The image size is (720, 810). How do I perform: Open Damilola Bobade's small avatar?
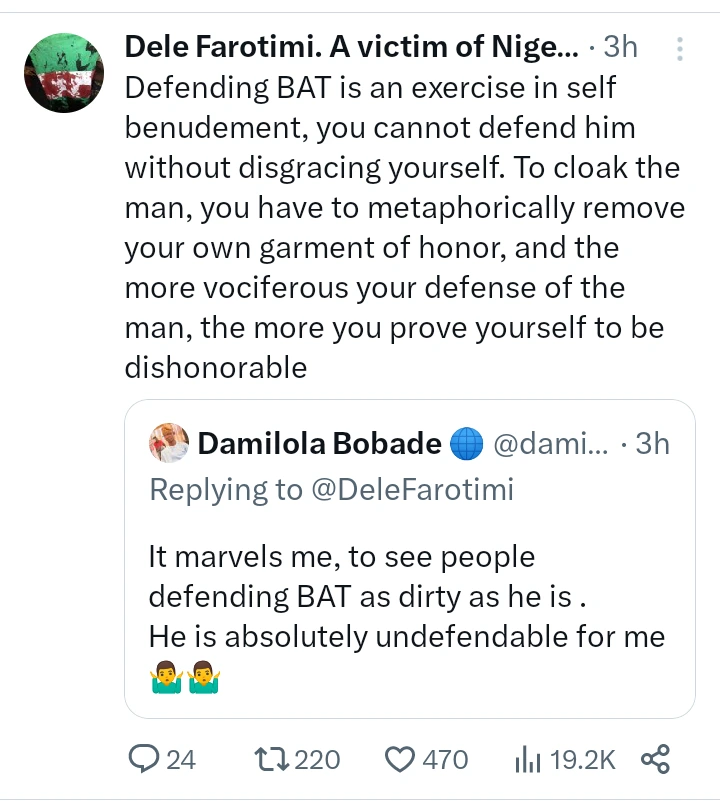[x=169, y=443]
